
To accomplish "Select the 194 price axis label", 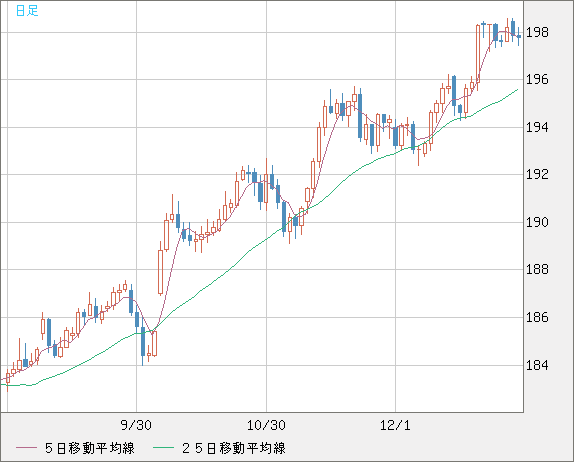I will (537, 127).
